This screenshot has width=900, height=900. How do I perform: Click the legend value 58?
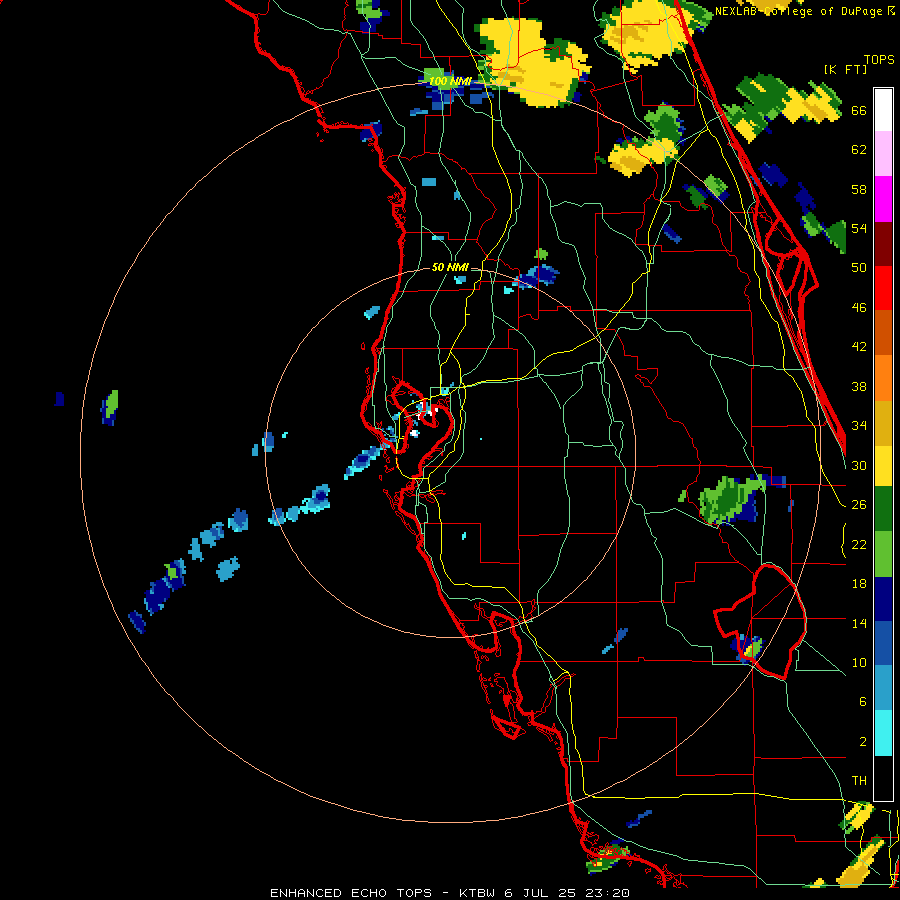coord(859,189)
